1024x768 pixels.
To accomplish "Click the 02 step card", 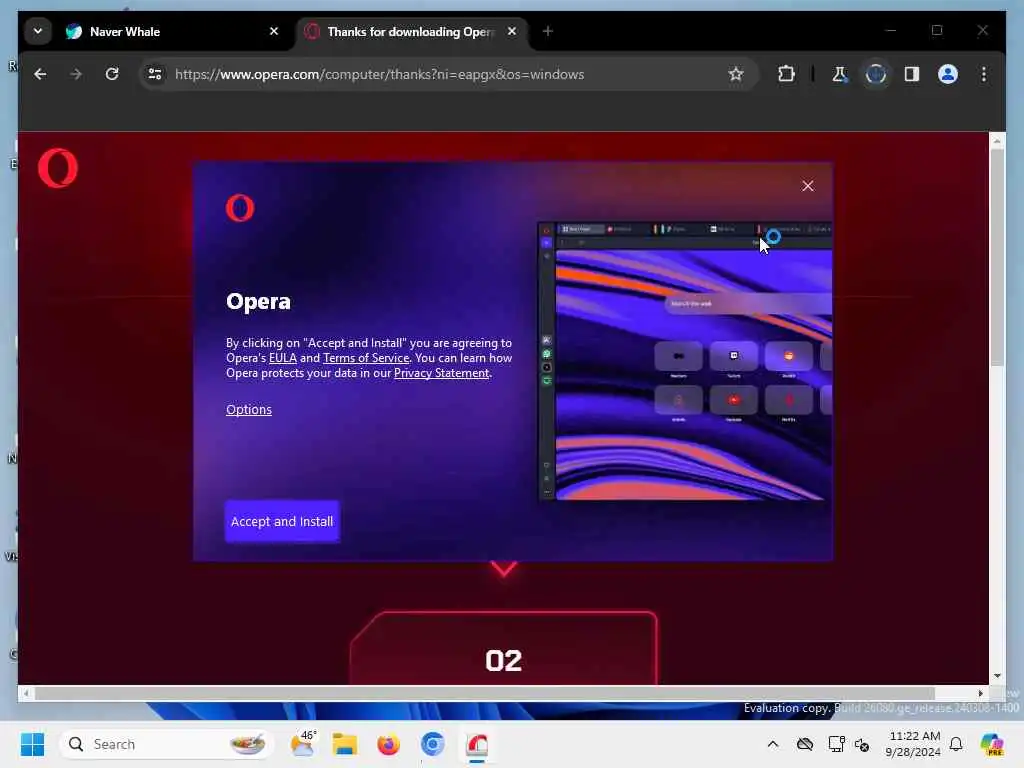I will (x=504, y=648).
